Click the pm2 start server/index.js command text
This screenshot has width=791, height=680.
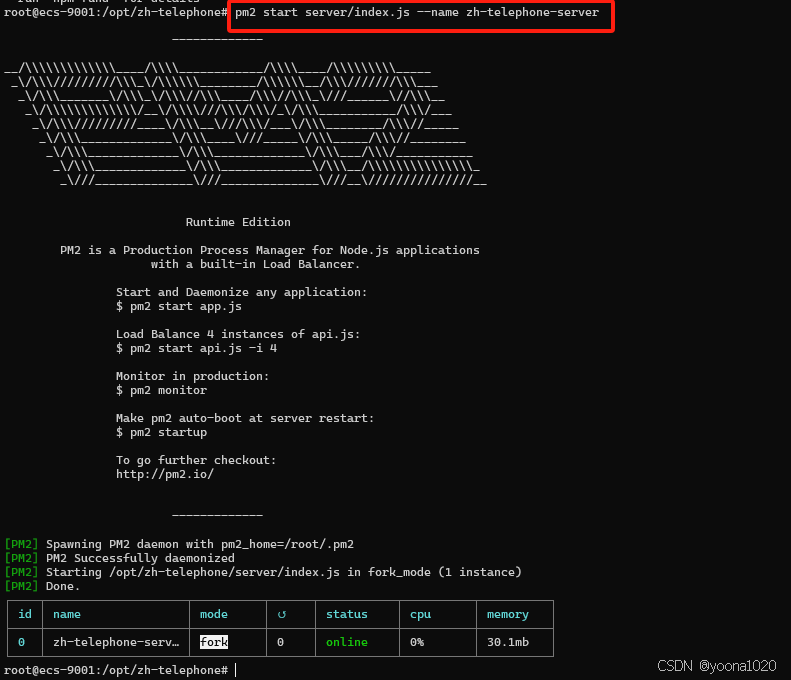pyautogui.click(x=417, y=12)
